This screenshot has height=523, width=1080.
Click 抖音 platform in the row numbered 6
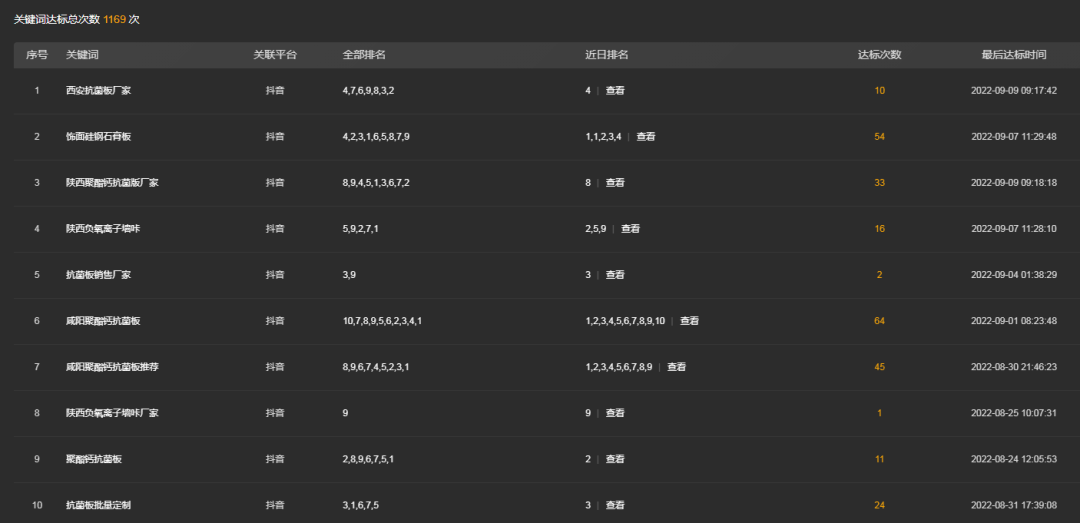pyautogui.click(x=275, y=321)
